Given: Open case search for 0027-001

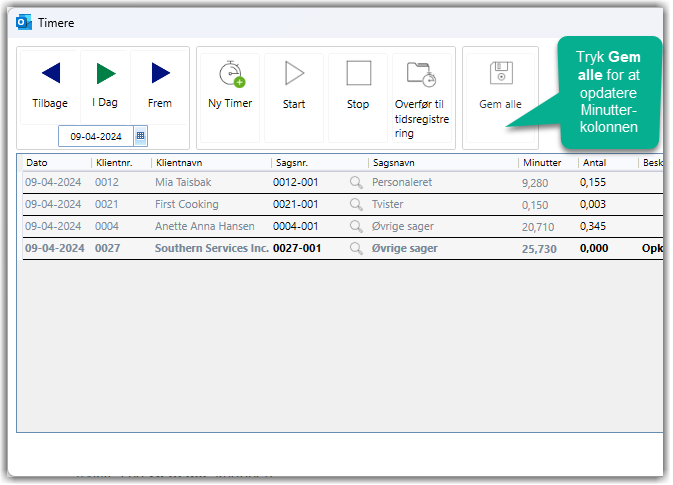Looking at the screenshot, I should point(356,248).
